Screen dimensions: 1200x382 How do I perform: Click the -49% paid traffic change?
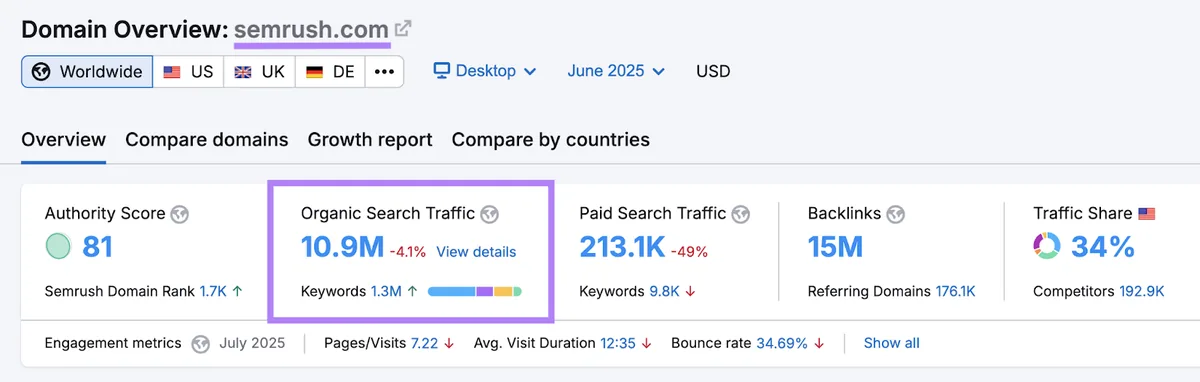pyautogui.click(x=690, y=251)
